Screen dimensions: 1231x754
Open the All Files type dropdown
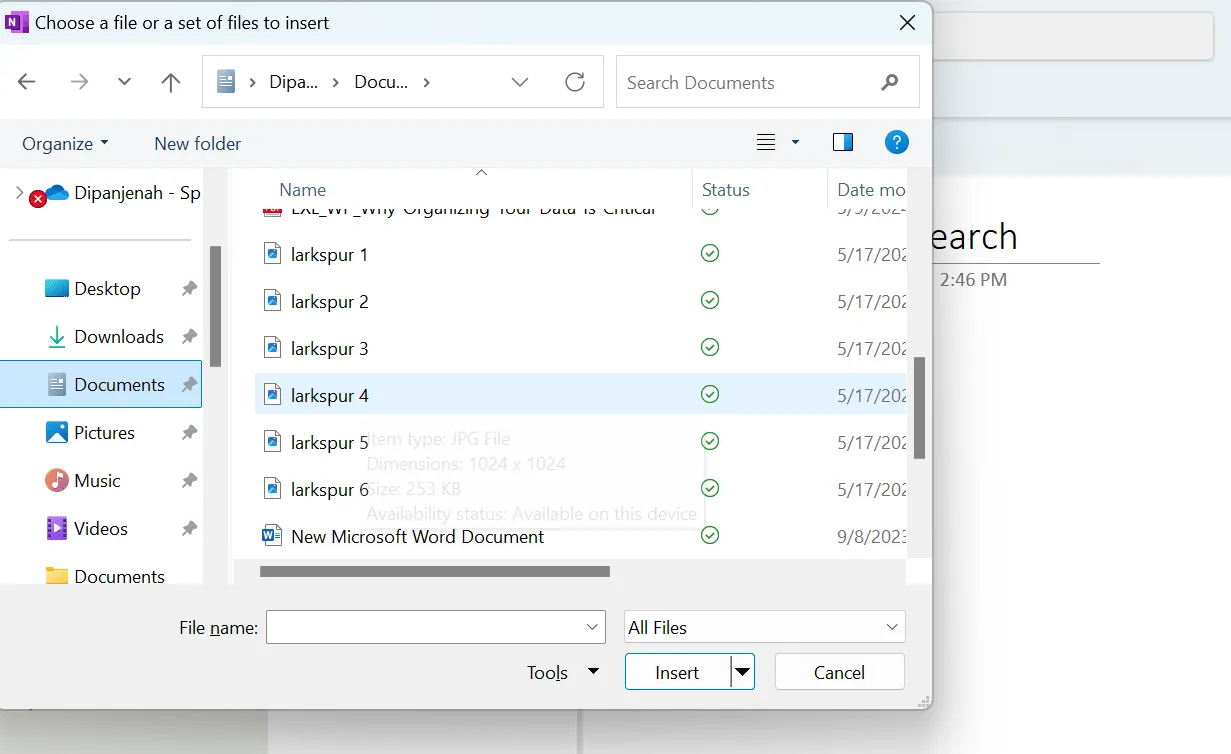(765, 627)
